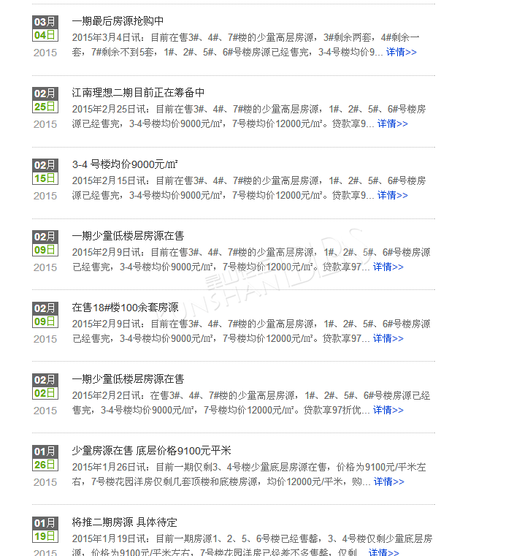This screenshot has width=525, height=556.
Task: Open 详情>> link for January 19 entry
Action: tap(384, 552)
